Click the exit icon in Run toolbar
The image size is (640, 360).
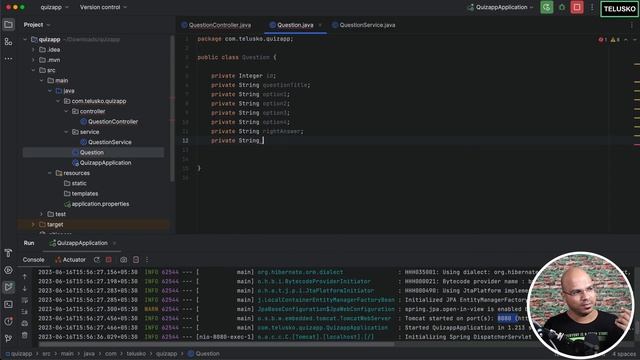[136, 260]
